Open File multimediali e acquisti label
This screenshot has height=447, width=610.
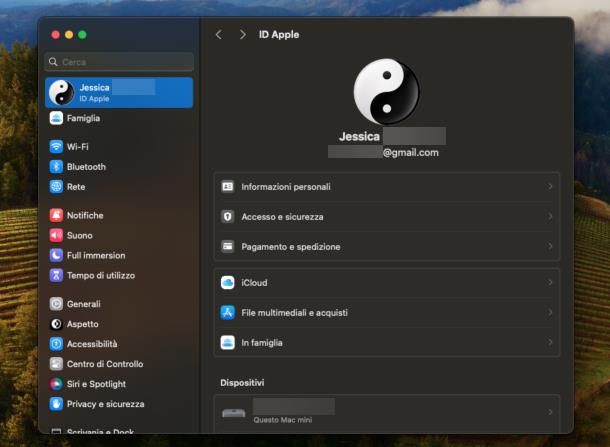(x=294, y=313)
